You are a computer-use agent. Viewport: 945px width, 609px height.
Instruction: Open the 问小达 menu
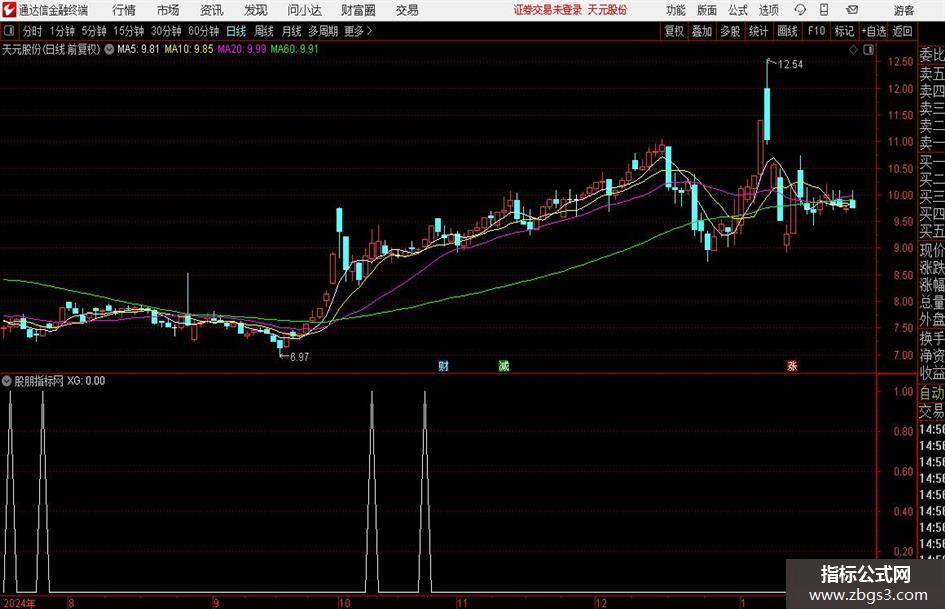tap(304, 10)
